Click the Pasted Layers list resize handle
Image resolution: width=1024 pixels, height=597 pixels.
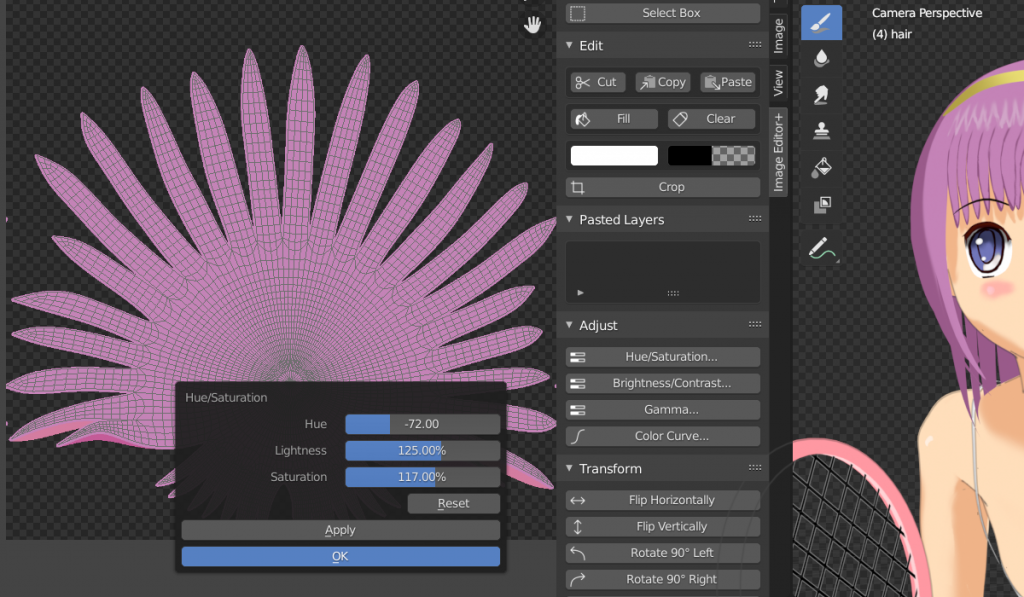pyautogui.click(x=673, y=293)
